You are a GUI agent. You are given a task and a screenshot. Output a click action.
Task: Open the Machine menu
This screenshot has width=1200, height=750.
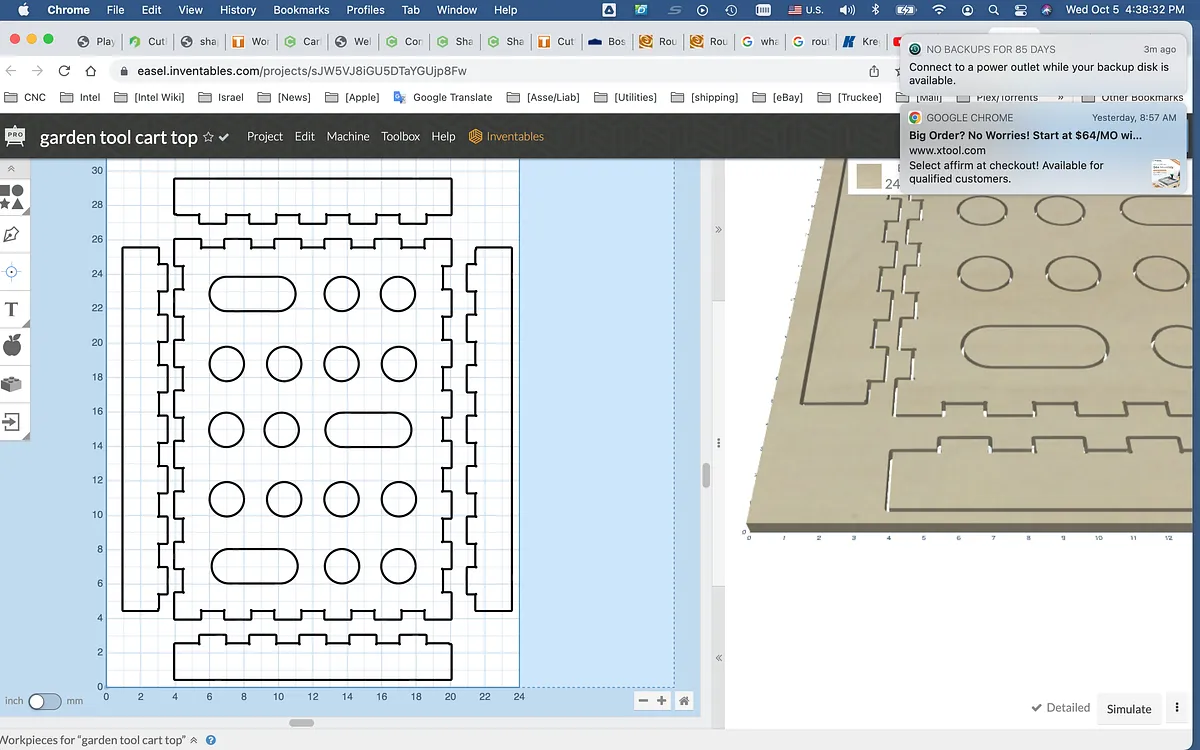pos(348,137)
